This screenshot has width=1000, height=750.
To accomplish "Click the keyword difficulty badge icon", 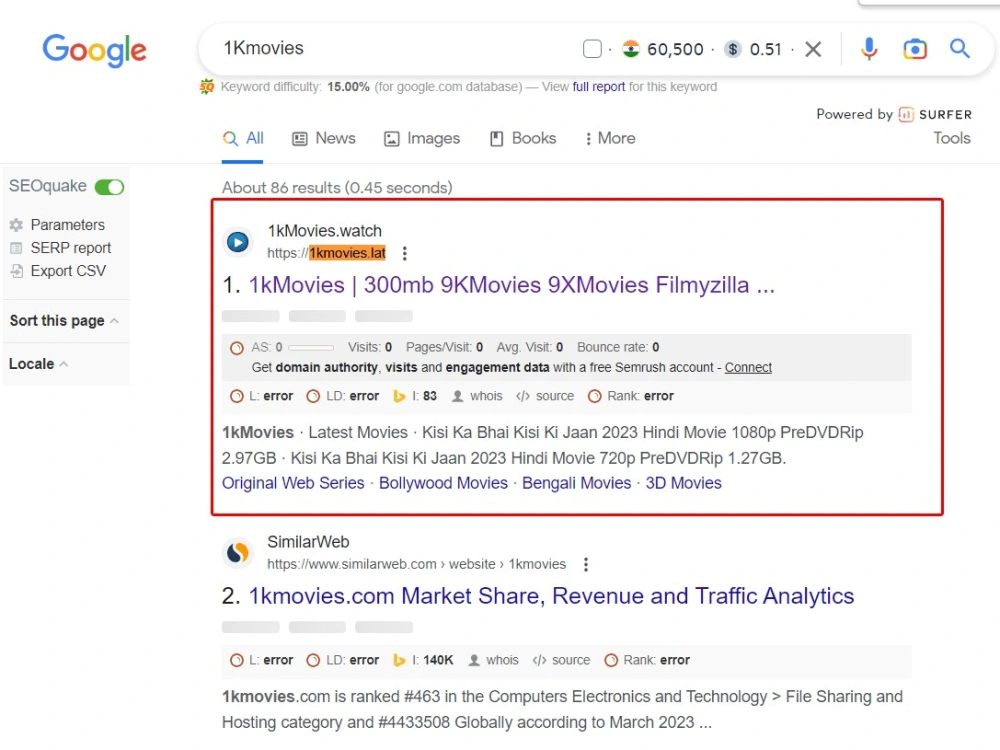I will pyautogui.click(x=207, y=86).
